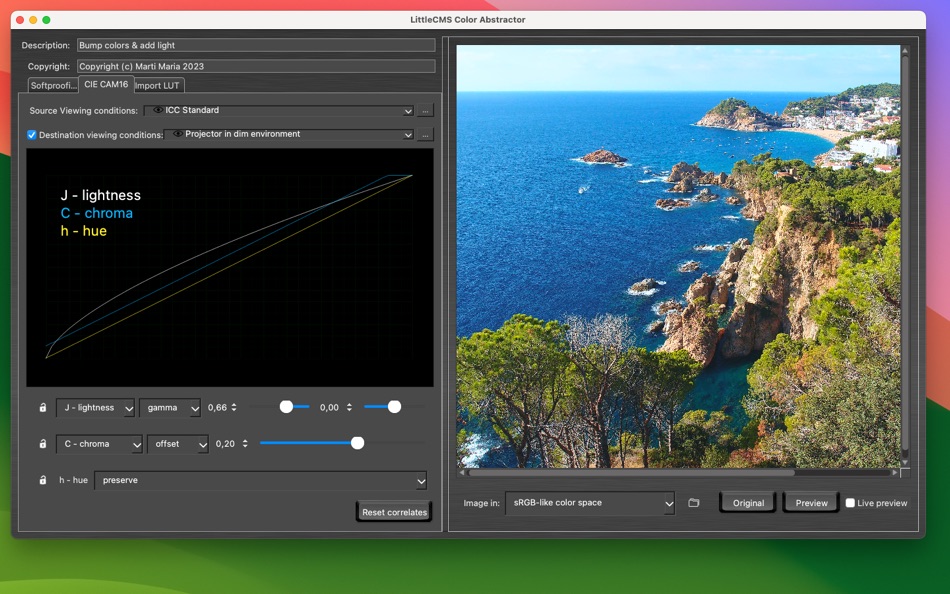Image resolution: width=950 pixels, height=594 pixels.
Task: Toggle lock icon for J - lightness row
Action: coord(42,407)
